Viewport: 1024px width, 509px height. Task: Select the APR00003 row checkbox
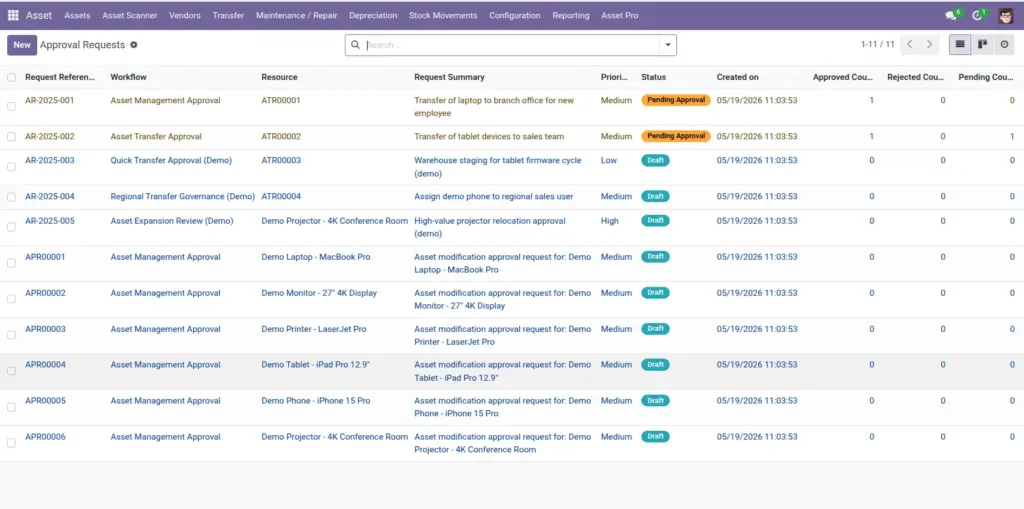[11, 335]
